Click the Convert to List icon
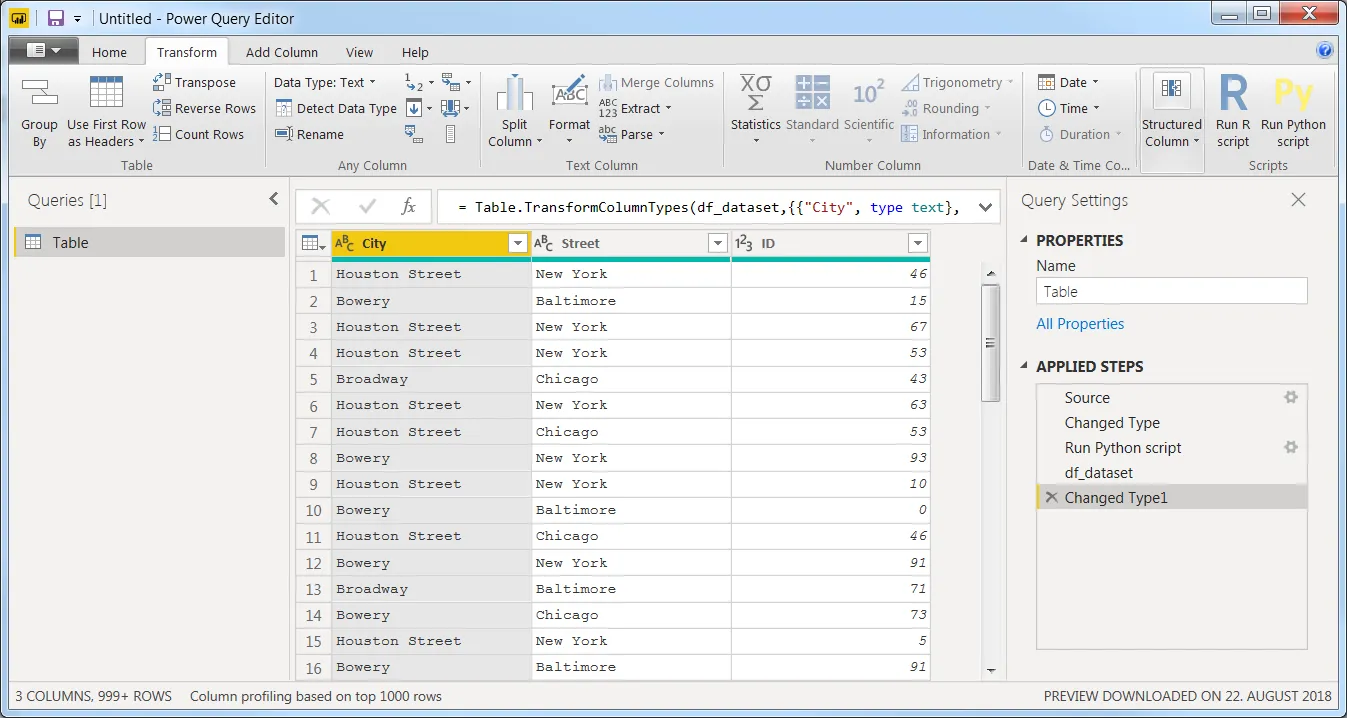 [450, 134]
